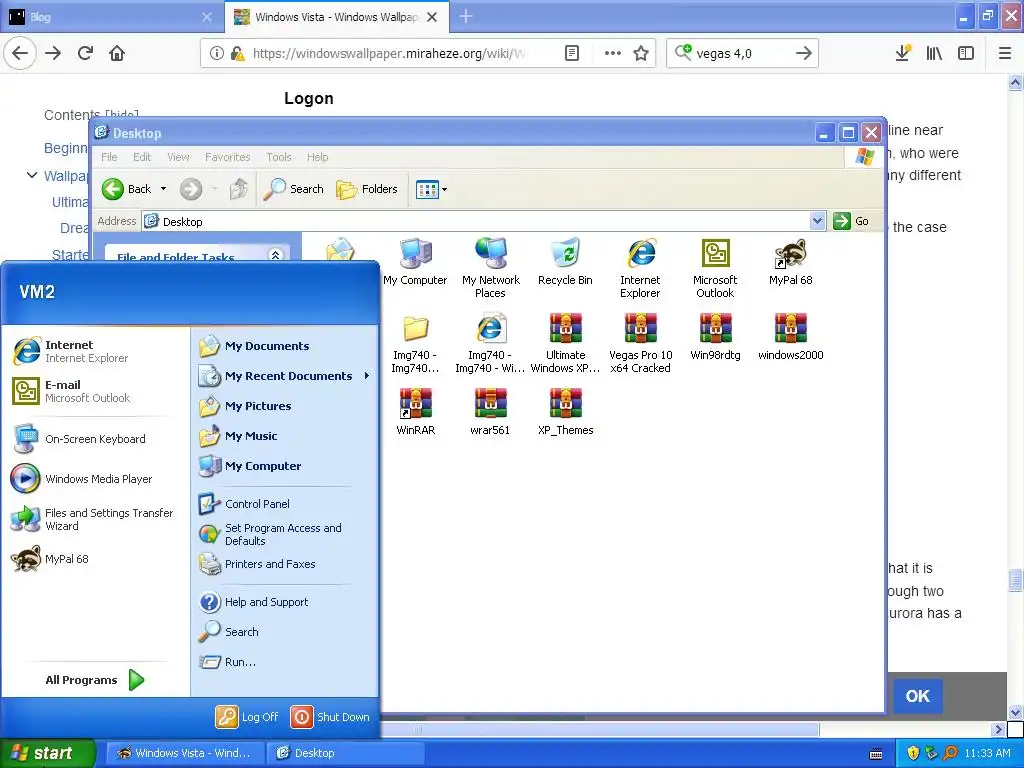Open Back history dropdown arrow
This screenshot has width=1024, height=768.
(163, 189)
